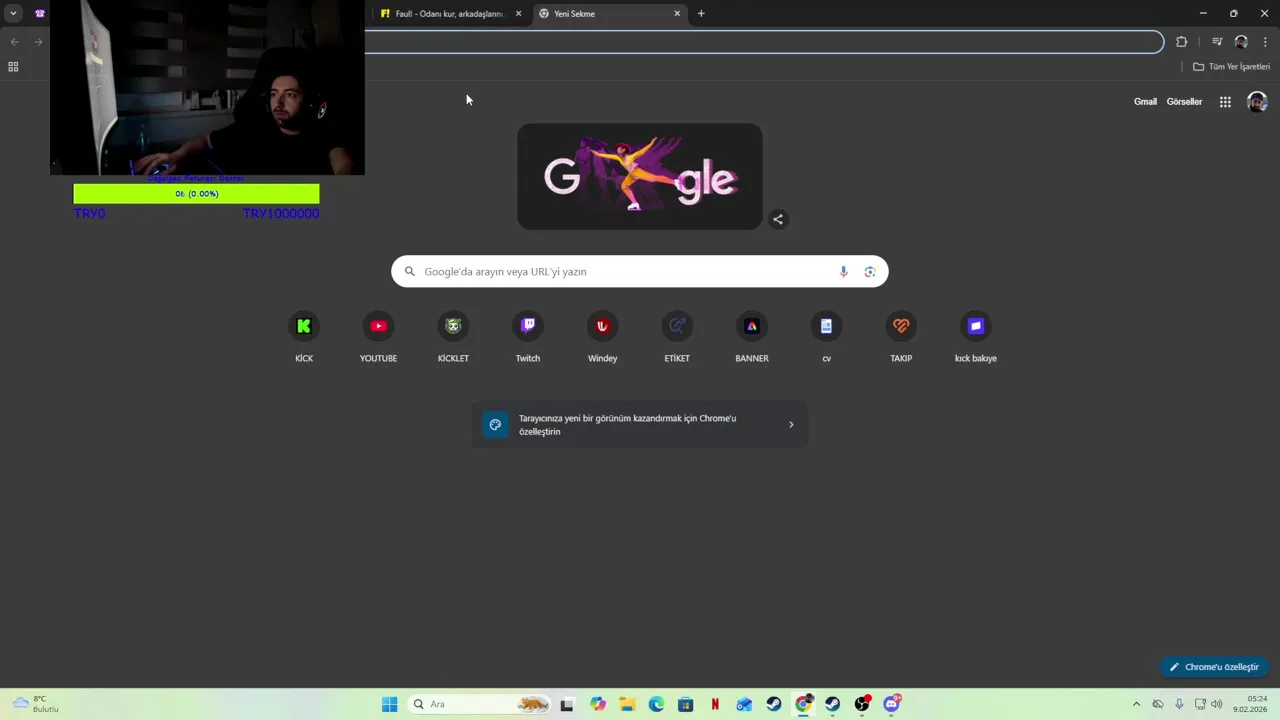Screen dimensions: 1280x720
Task: Open the YOUTUBE shortcut tile
Action: click(378, 337)
